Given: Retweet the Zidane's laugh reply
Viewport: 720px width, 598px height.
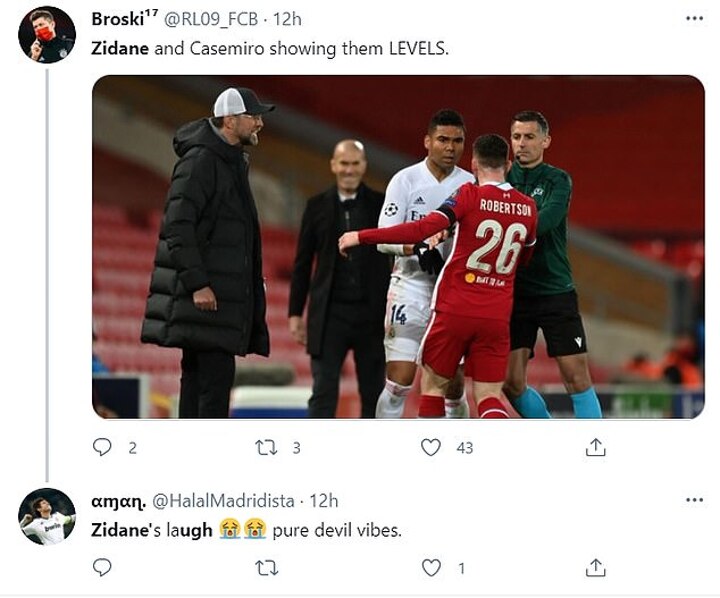Looking at the screenshot, I should pos(266,568).
